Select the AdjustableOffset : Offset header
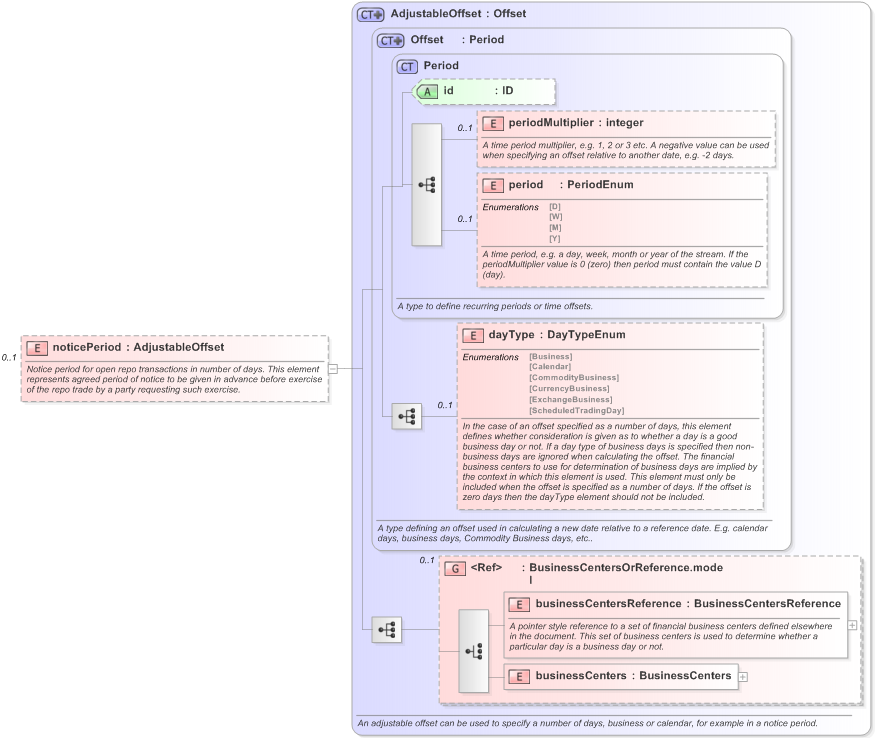This screenshot has height=738, width=875. (x=458, y=13)
